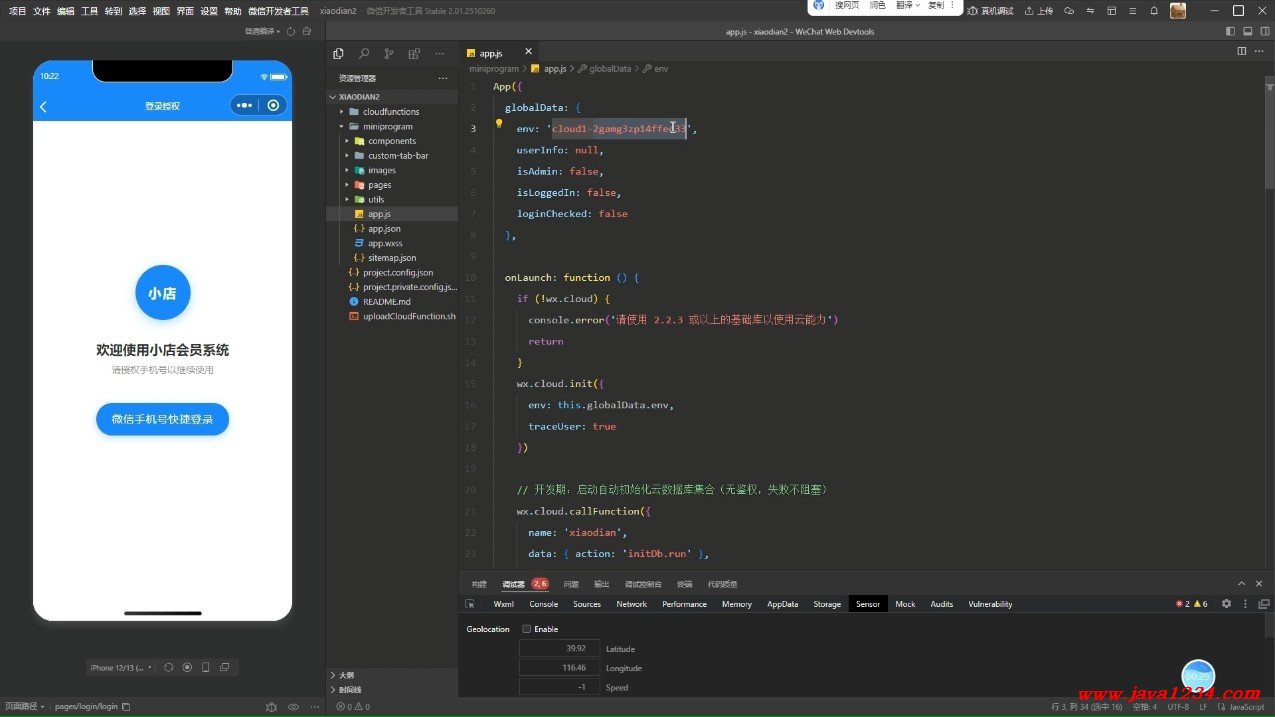1275x717 pixels.
Task: Click the back arrow in the simulator header
Action: (43, 106)
